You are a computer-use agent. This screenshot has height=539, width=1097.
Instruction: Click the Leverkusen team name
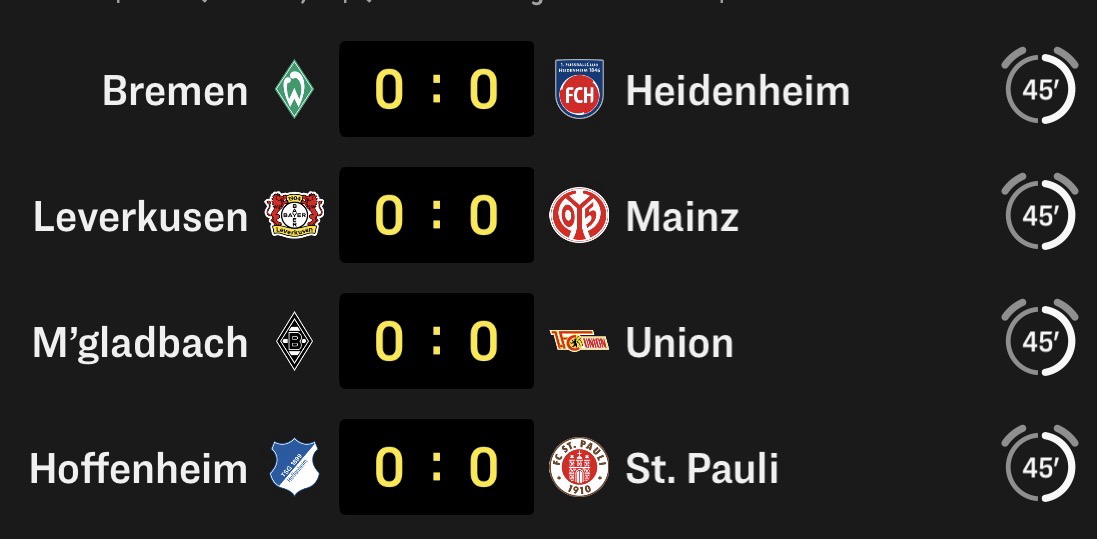140,216
